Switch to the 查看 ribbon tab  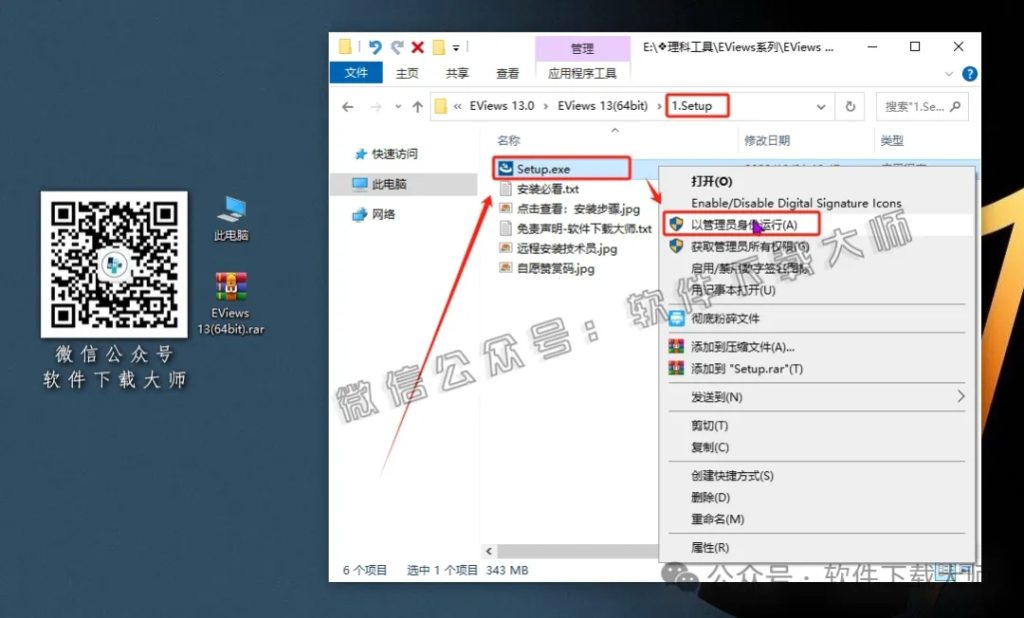click(506, 72)
